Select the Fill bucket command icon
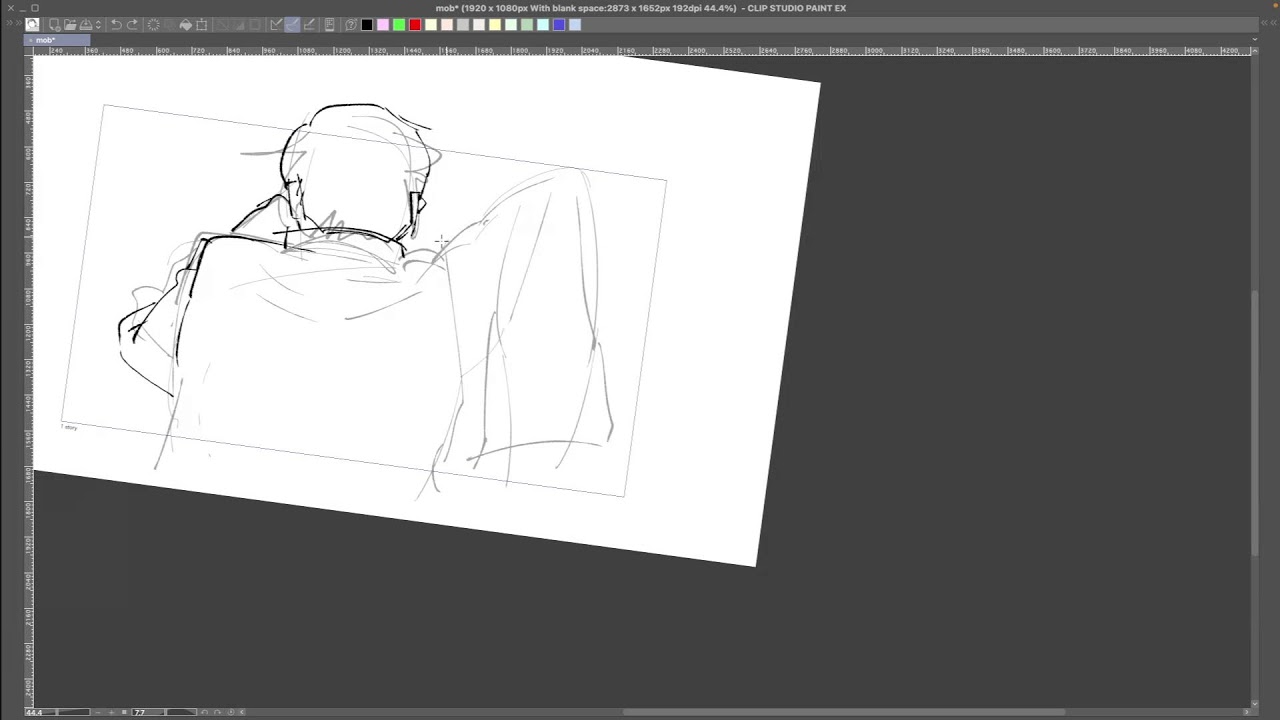Viewport: 1280px width, 720px height. tap(186, 24)
